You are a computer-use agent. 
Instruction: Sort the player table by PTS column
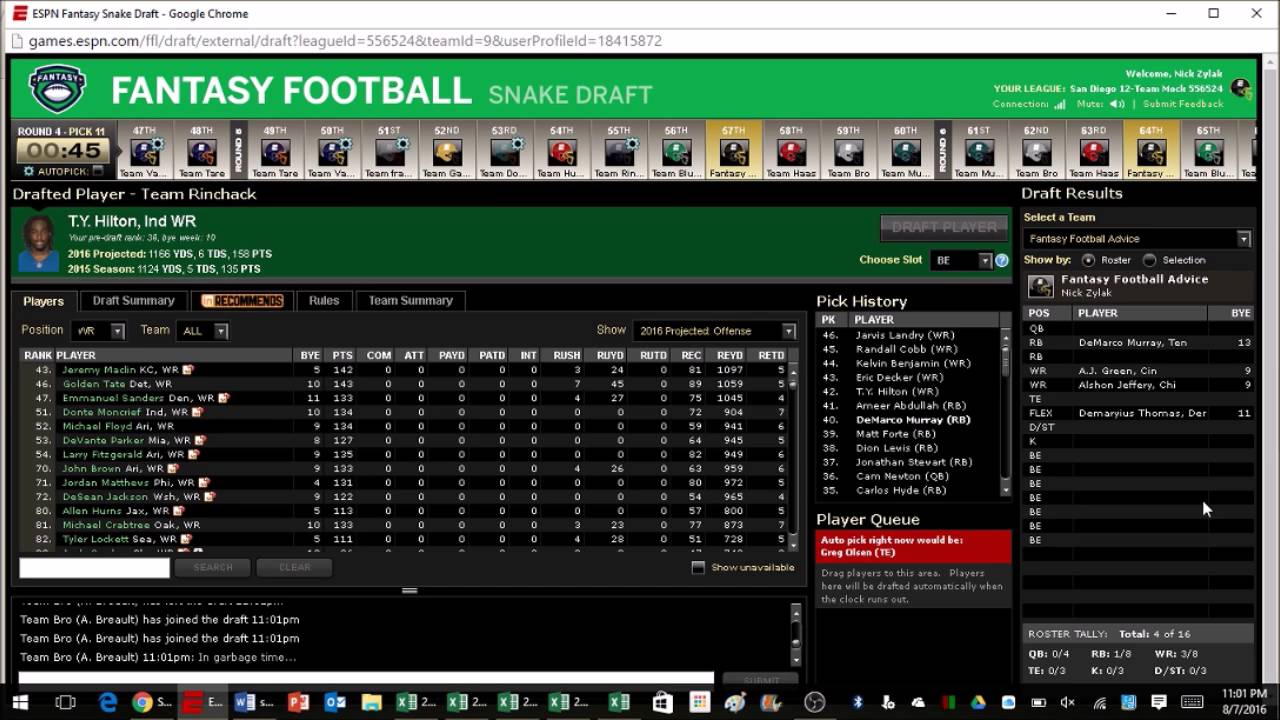[342, 355]
